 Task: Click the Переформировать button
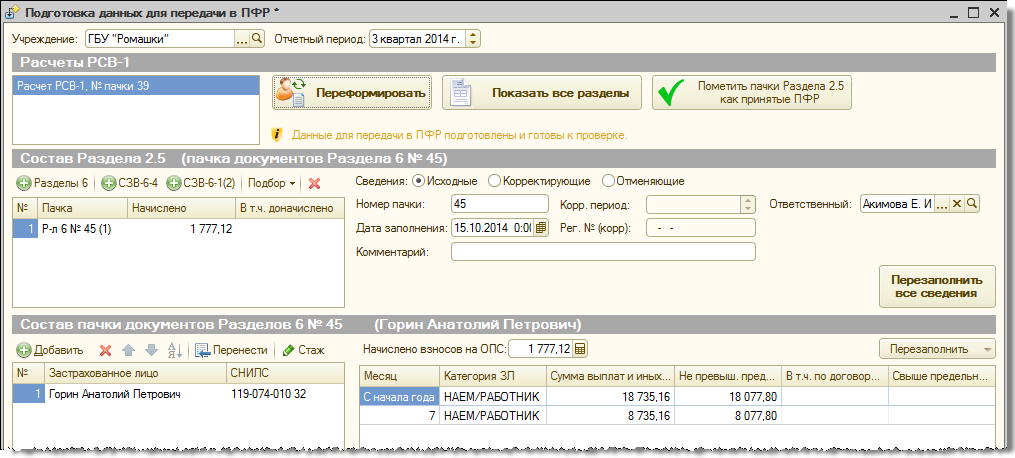point(352,93)
